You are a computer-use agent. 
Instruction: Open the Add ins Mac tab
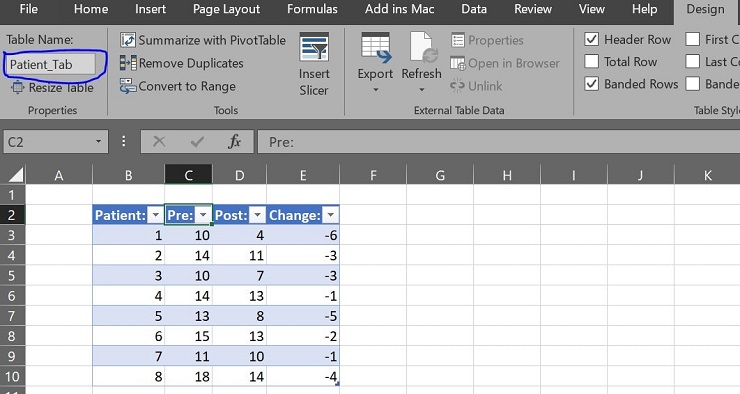399,9
